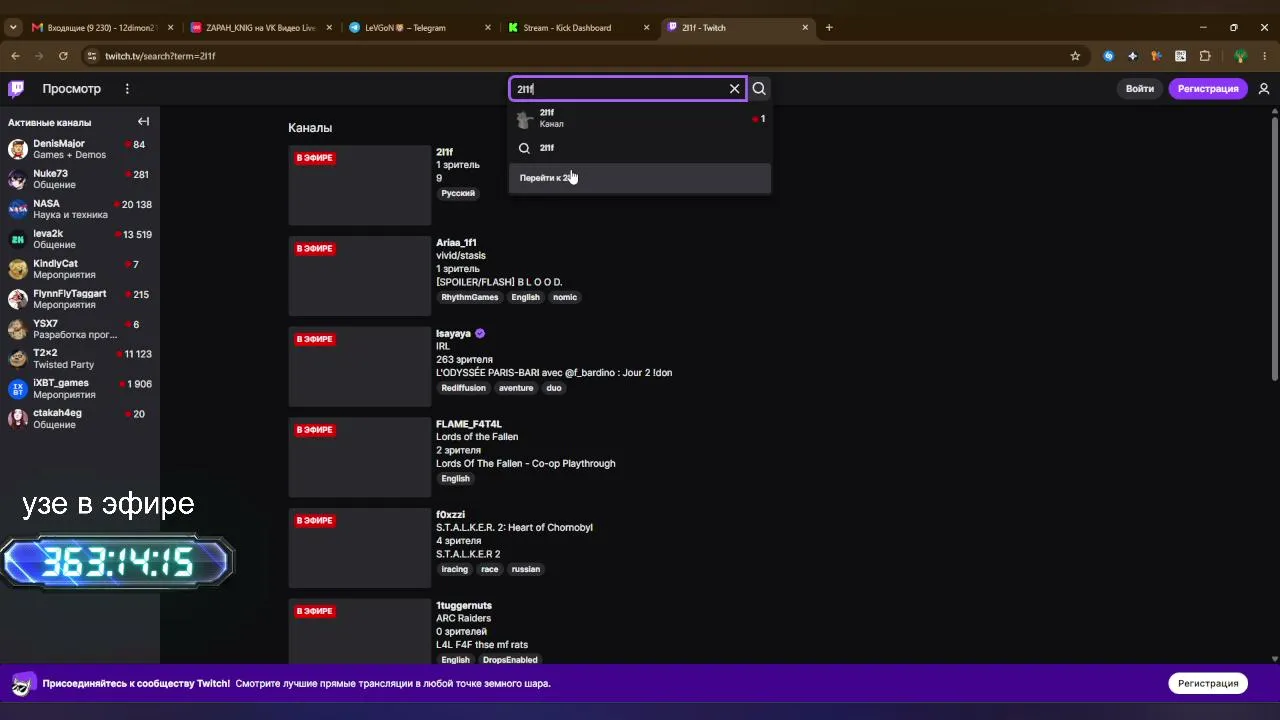Select the 2l1f Канал suggestion
This screenshot has height=720, width=1280.
[640, 119]
